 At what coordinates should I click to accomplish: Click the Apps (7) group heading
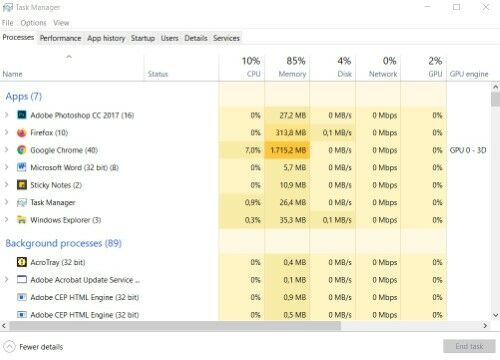(x=24, y=97)
